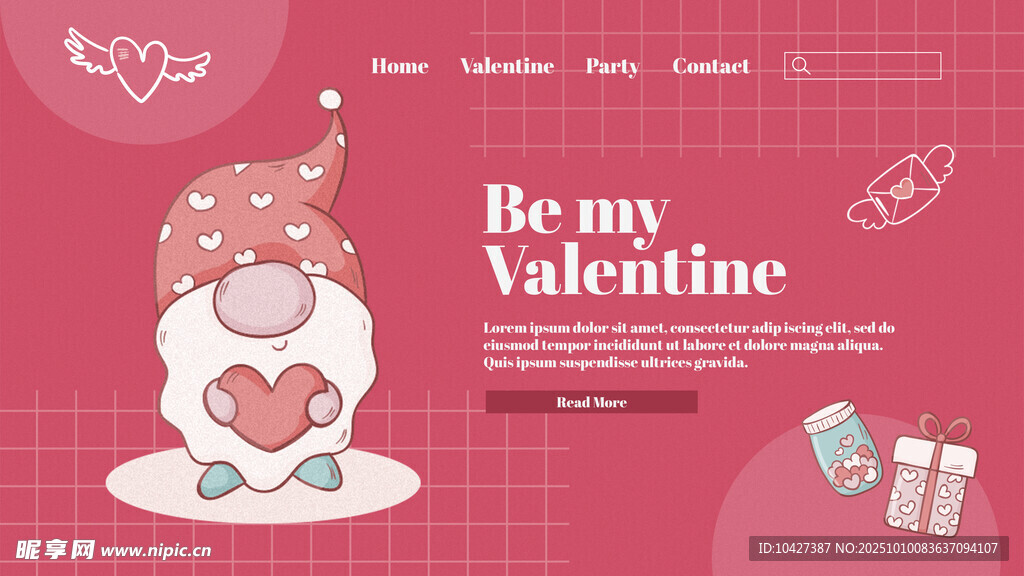The width and height of the screenshot is (1024, 576).
Task: Click the search magnifier icon
Action: (801, 66)
